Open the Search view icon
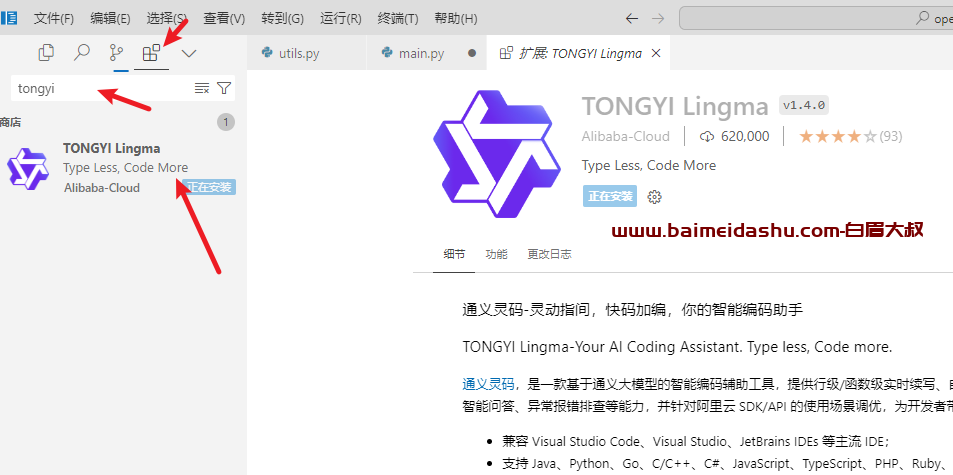Screen dimensions: 953x475 pos(81,53)
